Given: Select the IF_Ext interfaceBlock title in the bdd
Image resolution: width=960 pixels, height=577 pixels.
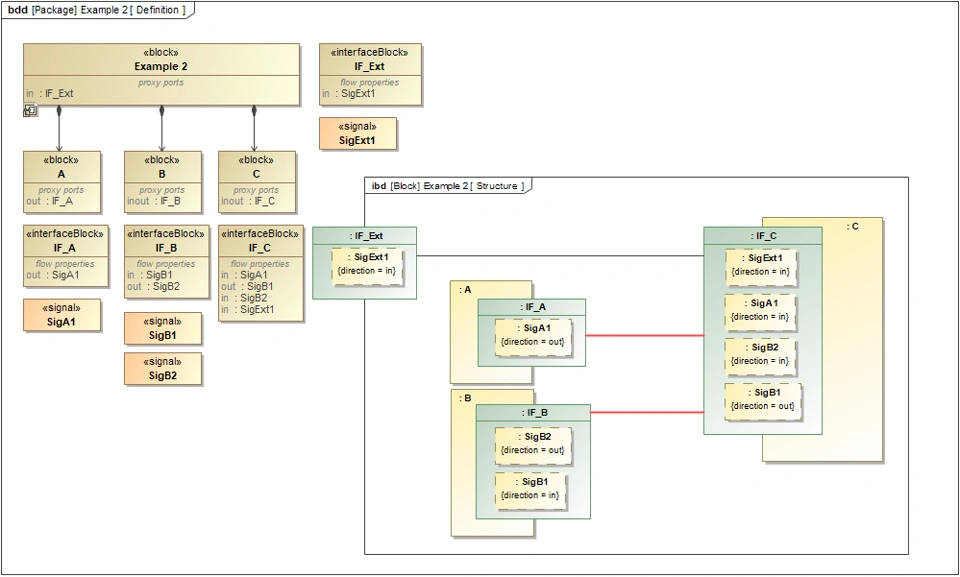Looking at the screenshot, I should 370,66.
